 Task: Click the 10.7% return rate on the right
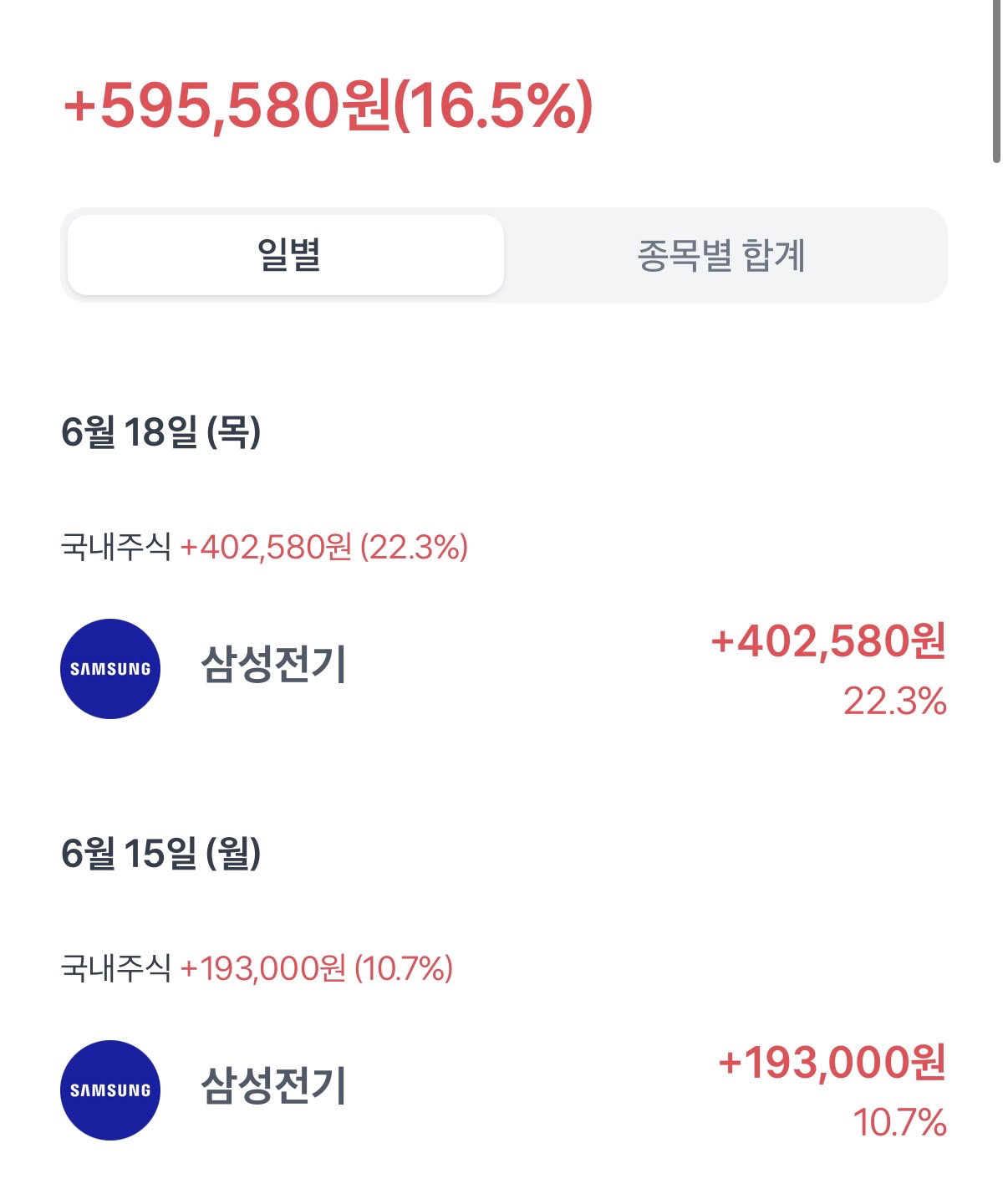click(900, 1123)
